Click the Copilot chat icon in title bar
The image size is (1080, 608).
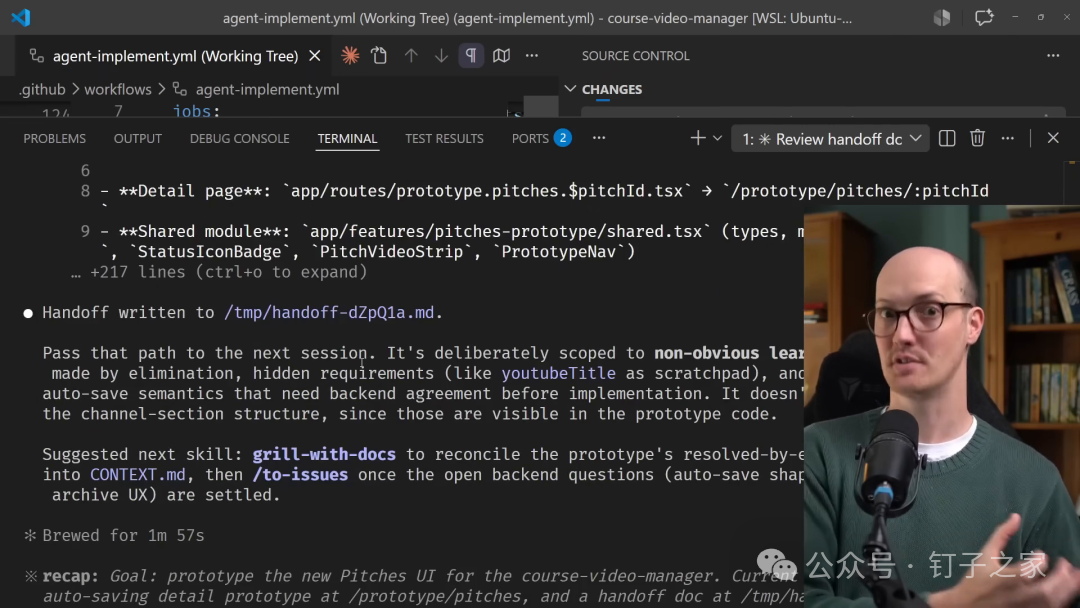click(x=984, y=17)
